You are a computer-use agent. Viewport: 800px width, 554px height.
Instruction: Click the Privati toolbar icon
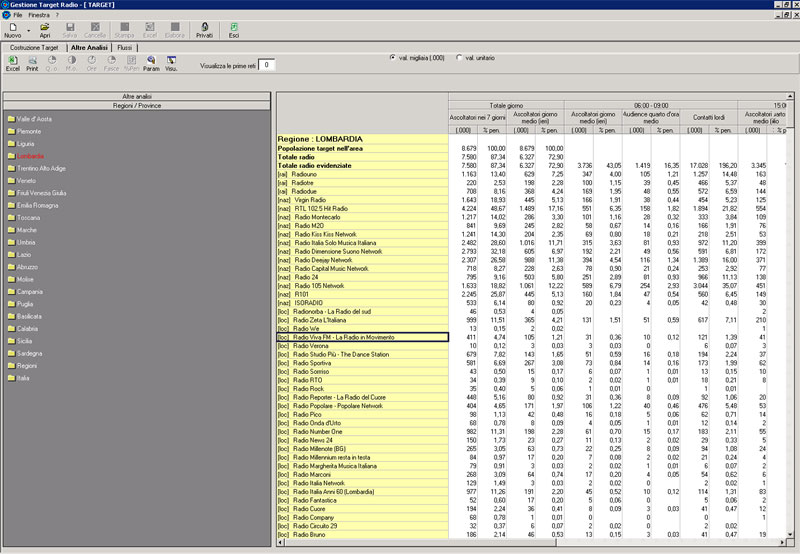click(204, 27)
